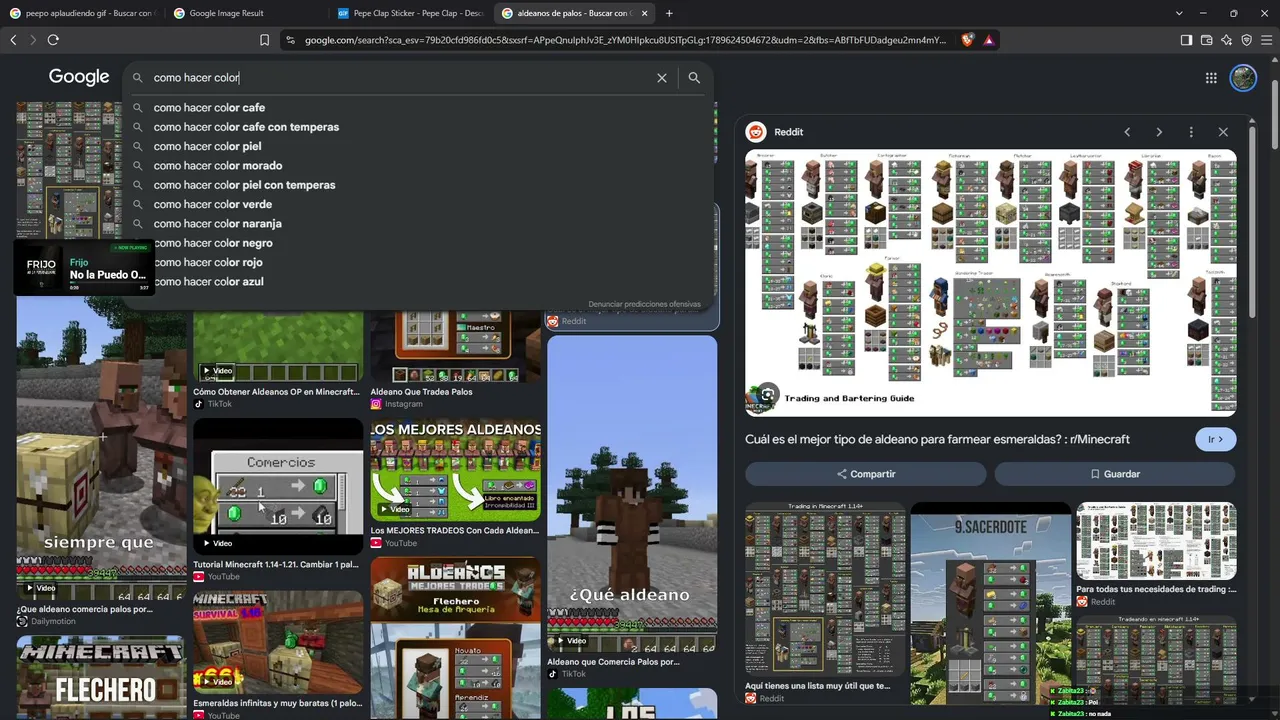1280x720 pixels.
Task: Click the Compartir share button
Action: point(866,474)
